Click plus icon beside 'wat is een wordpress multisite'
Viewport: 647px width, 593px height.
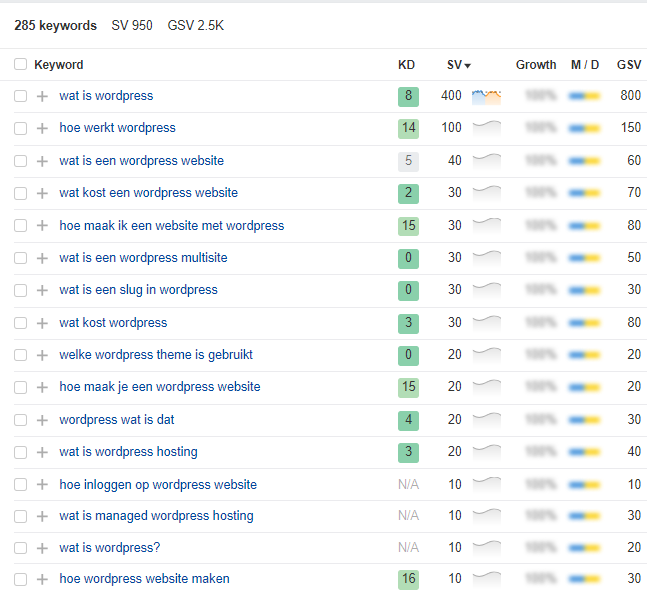42,258
